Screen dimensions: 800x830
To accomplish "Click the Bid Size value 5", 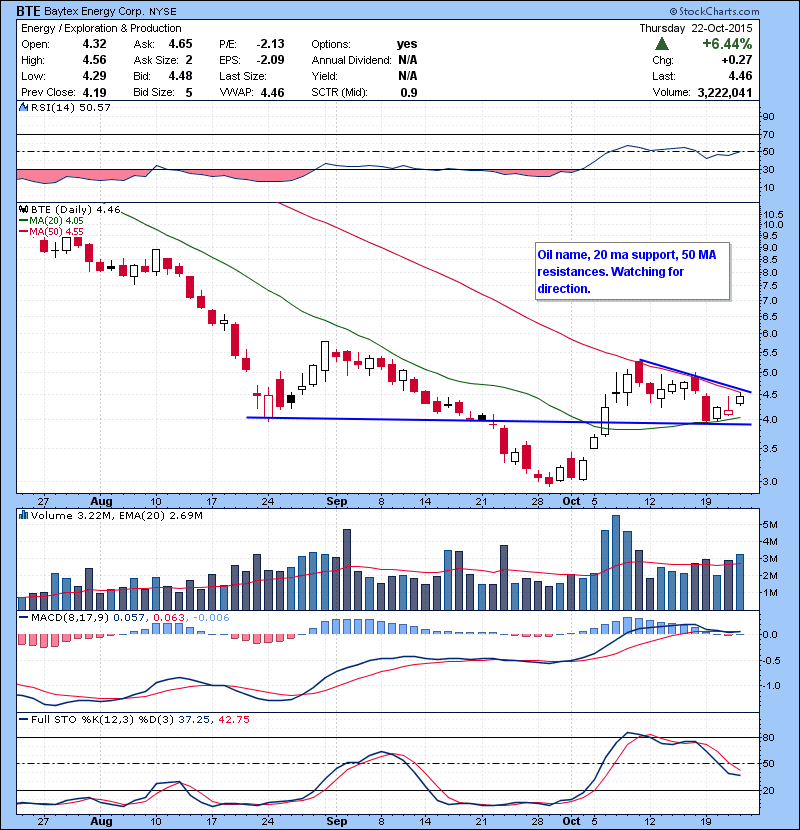I will [x=188, y=93].
